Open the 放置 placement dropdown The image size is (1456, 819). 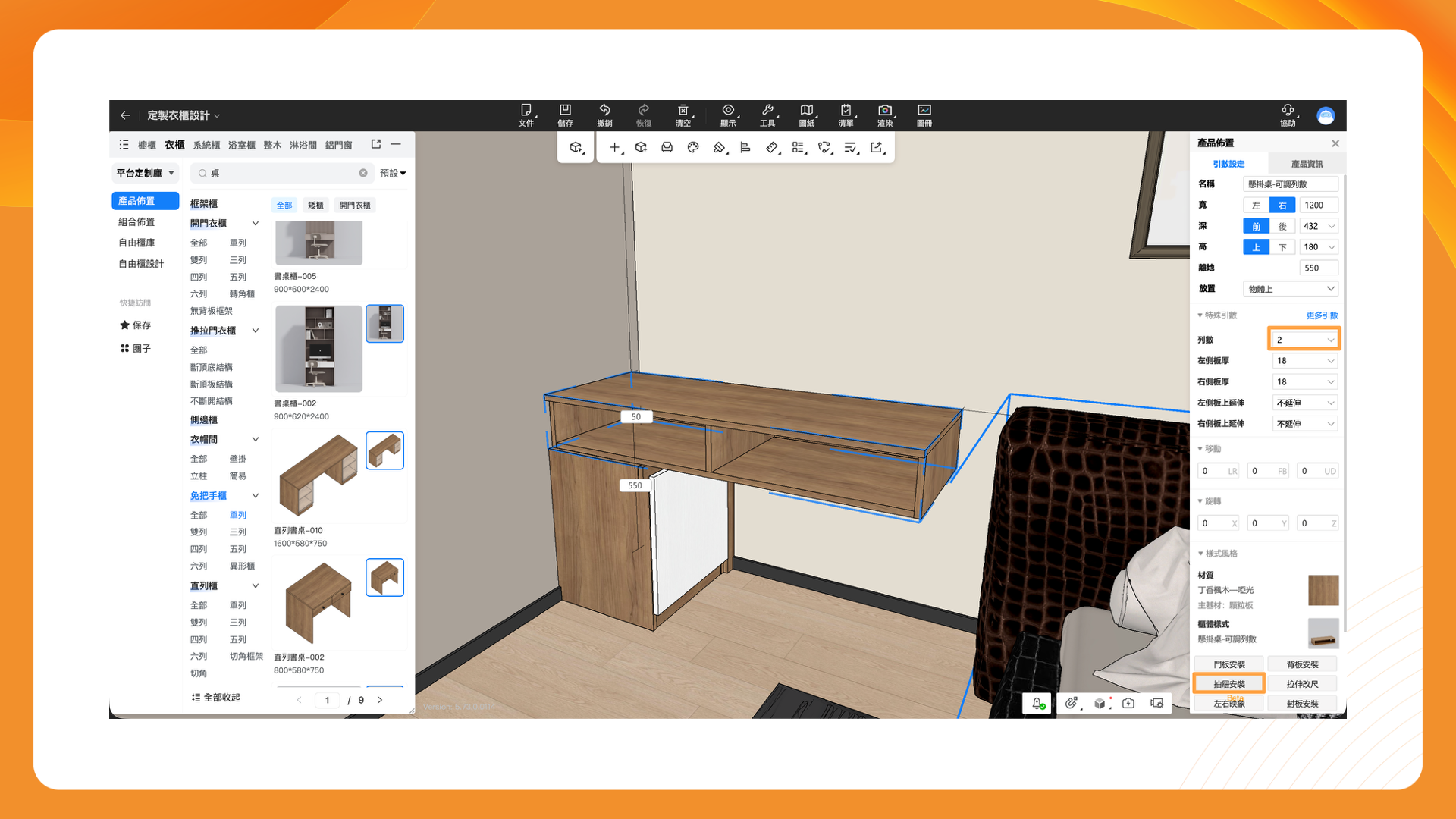click(1290, 289)
